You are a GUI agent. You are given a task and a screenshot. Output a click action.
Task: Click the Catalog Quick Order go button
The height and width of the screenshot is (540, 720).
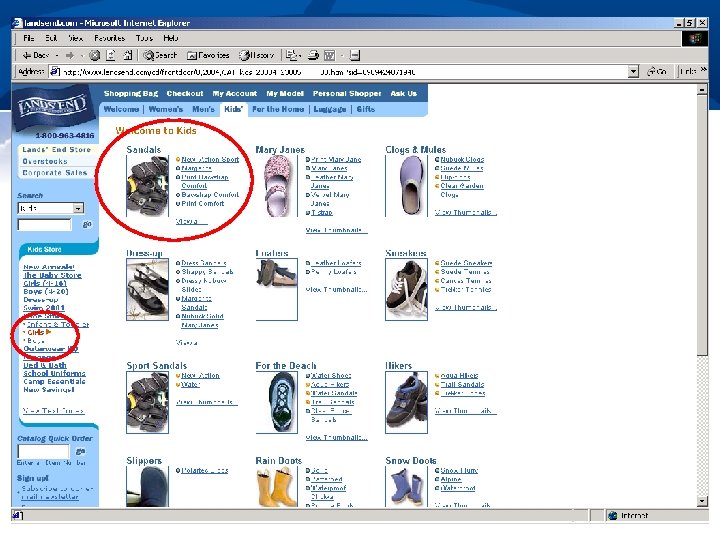[x=80, y=451]
